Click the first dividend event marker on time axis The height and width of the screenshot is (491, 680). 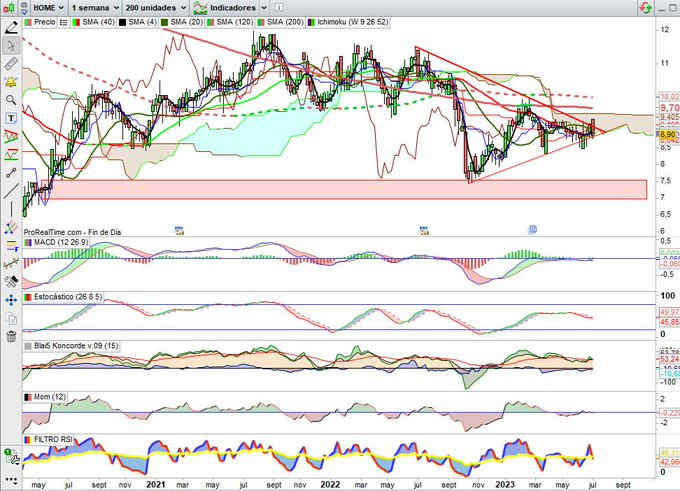[x=179, y=230]
